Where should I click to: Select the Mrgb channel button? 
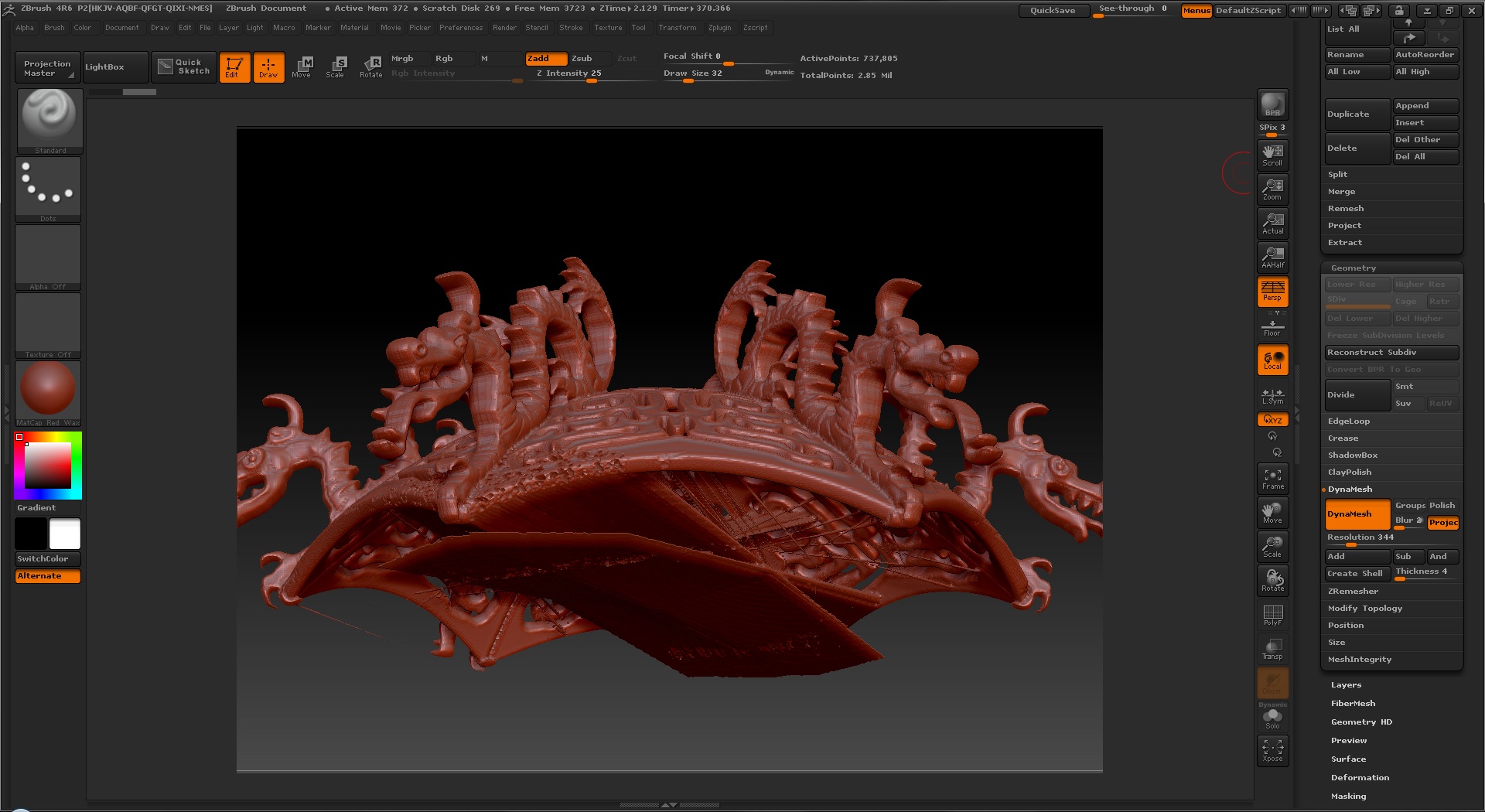[x=408, y=59]
